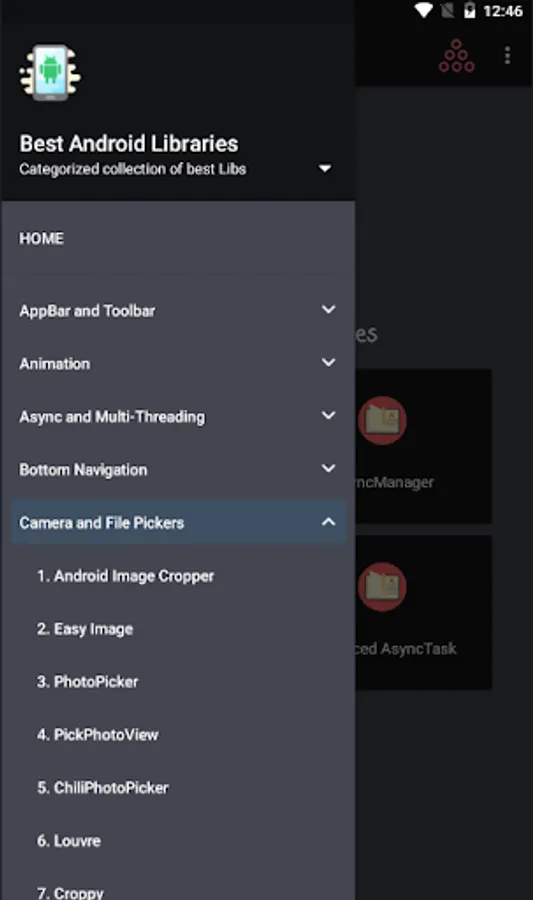The image size is (533, 900).
Task: Collapse Camera and File Pickers chevron
Action: pyautogui.click(x=328, y=522)
